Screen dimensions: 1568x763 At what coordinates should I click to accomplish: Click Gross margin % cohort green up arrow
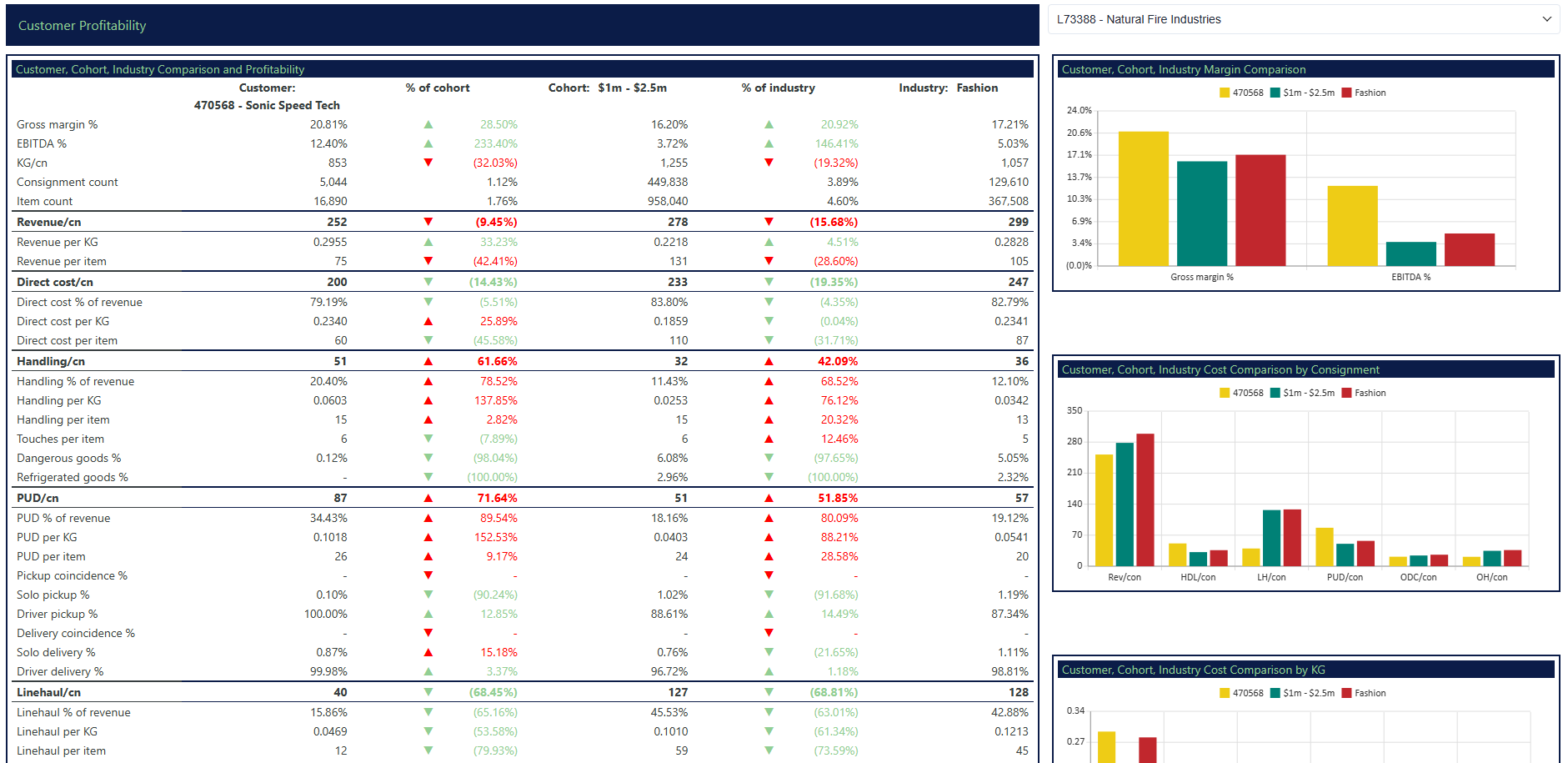(428, 124)
